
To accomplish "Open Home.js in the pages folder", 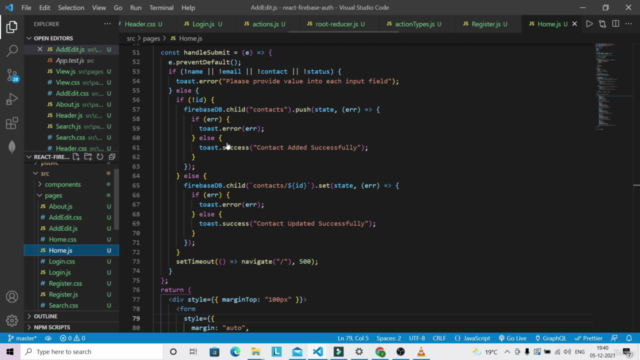I will pyautogui.click(x=71, y=250).
